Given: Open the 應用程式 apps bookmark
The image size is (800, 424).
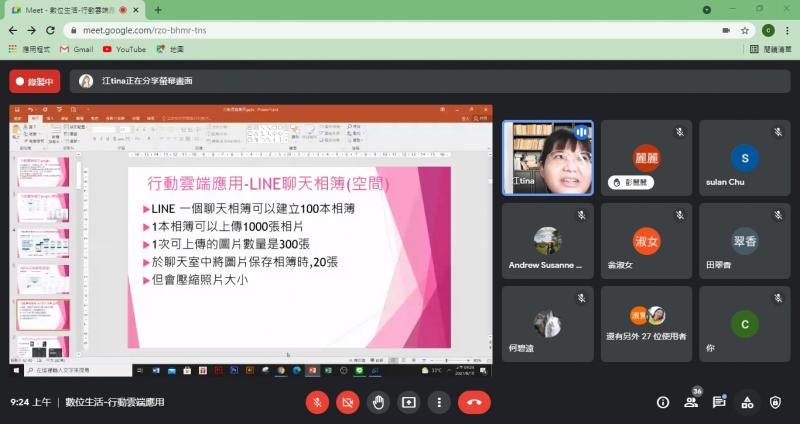Looking at the screenshot, I should pyautogui.click(x=30, y=49).
